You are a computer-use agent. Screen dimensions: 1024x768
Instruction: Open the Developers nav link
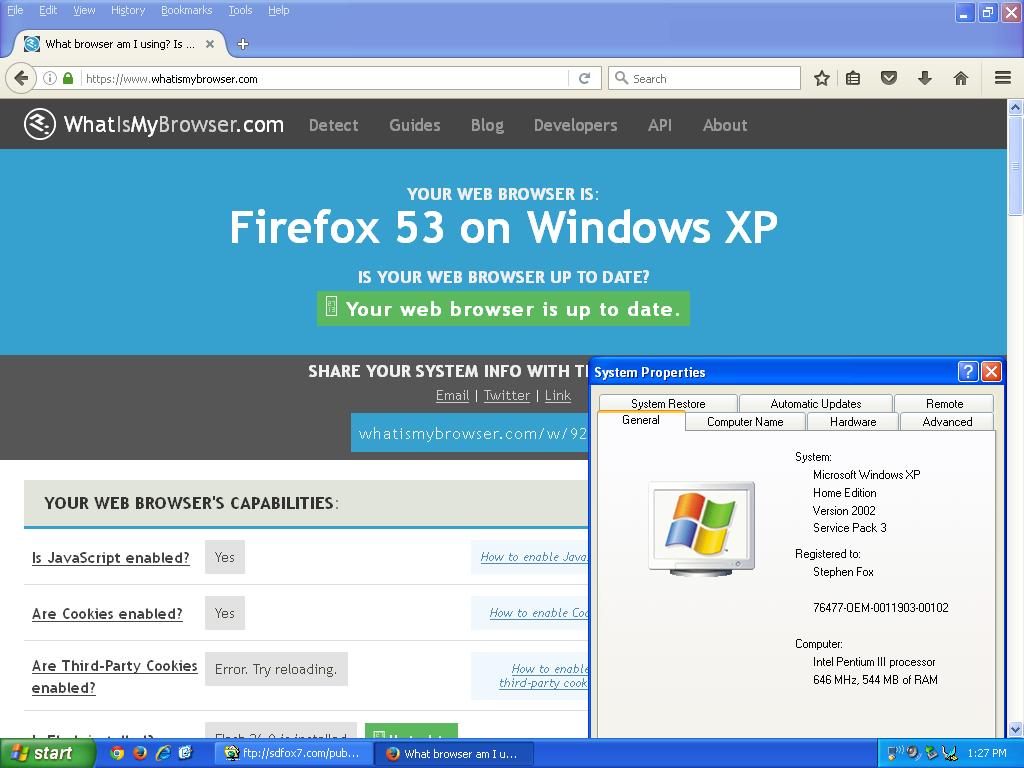click(x=575, y=125)
